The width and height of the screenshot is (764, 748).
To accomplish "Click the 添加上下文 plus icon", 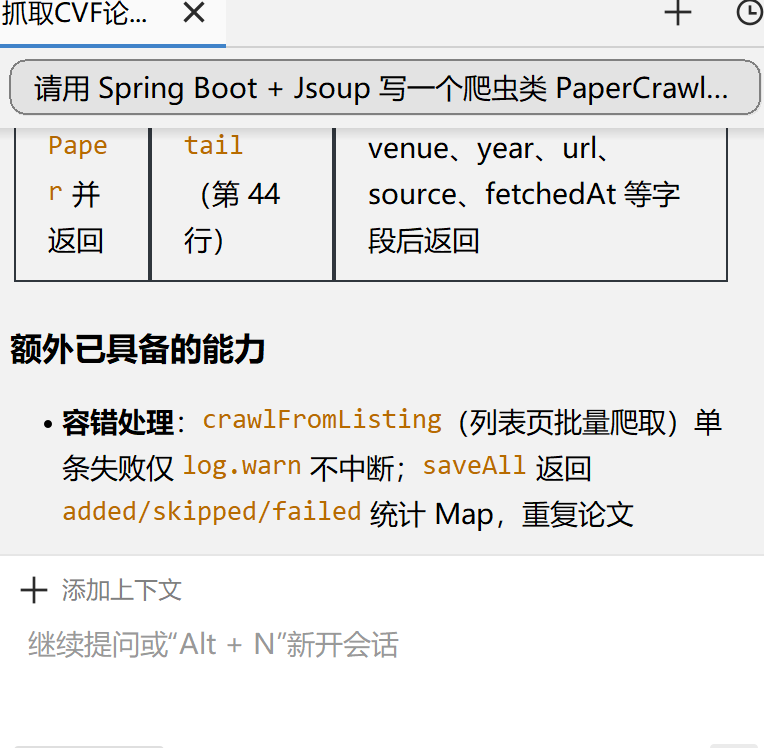I will (x=34, y=590).
